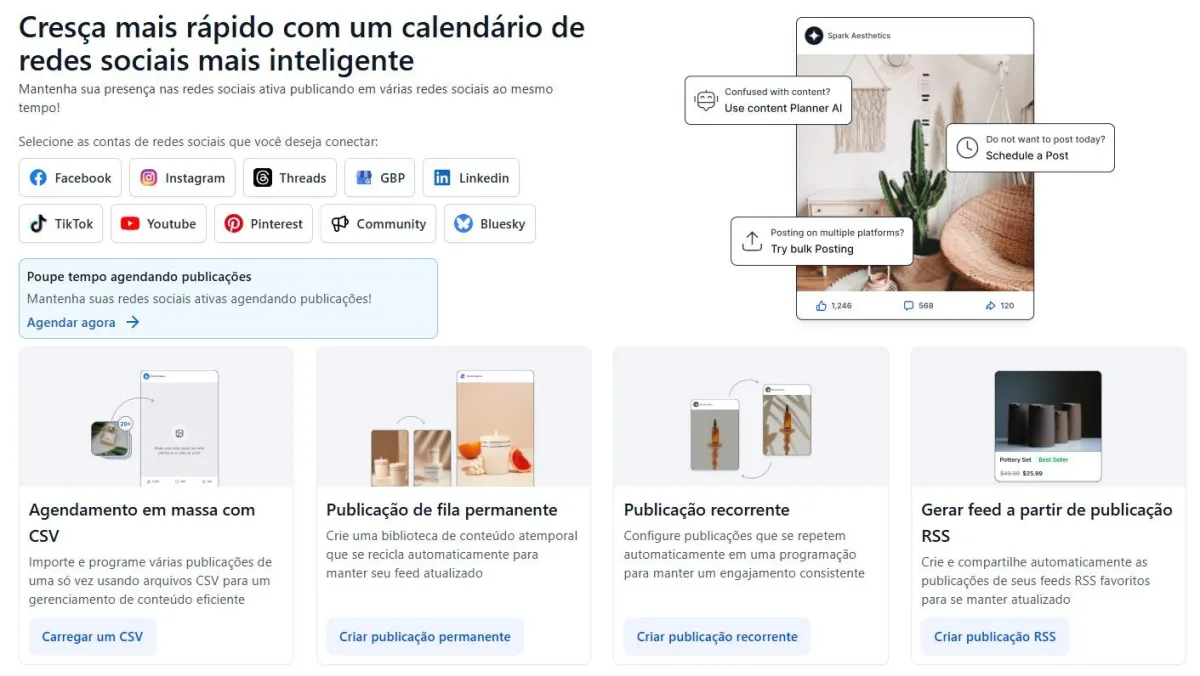Click the like thumbs-up icon on preview post
1200x676 pixels.
tap(821, 306)
